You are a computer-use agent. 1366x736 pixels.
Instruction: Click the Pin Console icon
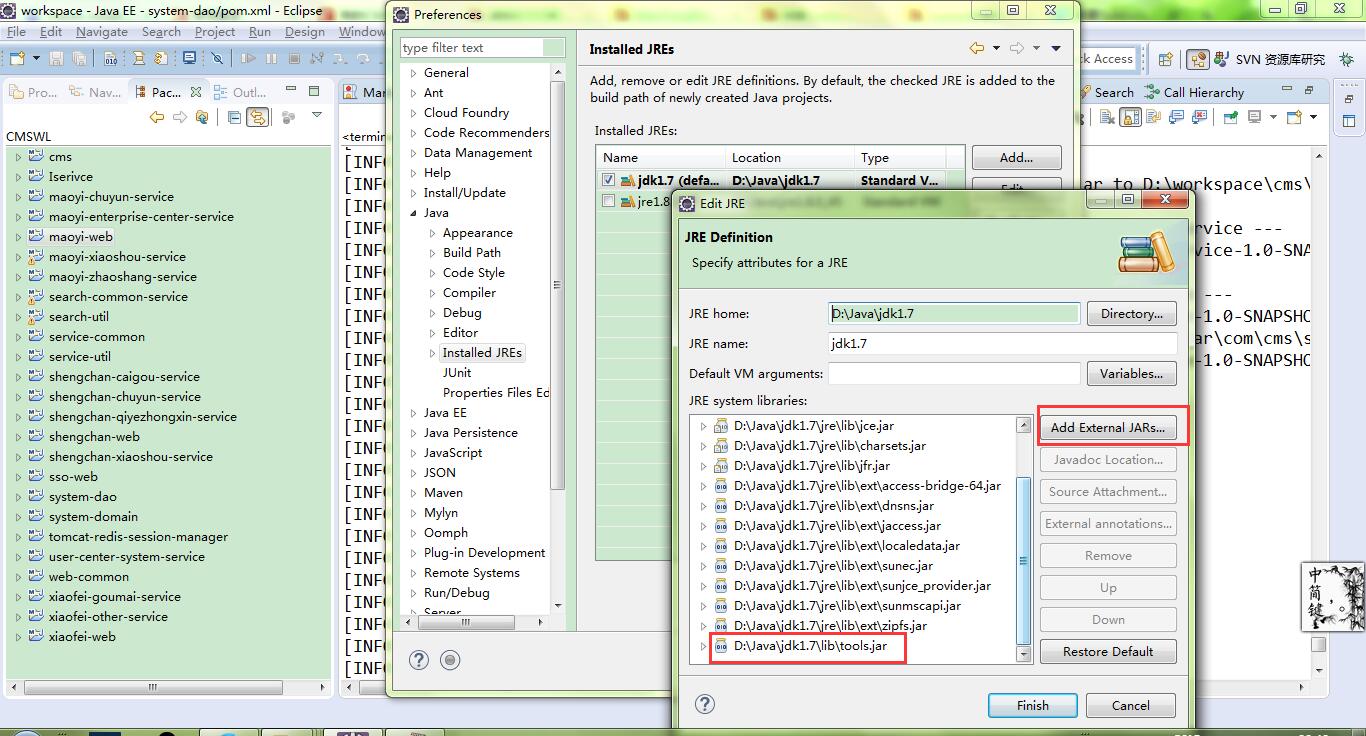tap(1230, 117)
